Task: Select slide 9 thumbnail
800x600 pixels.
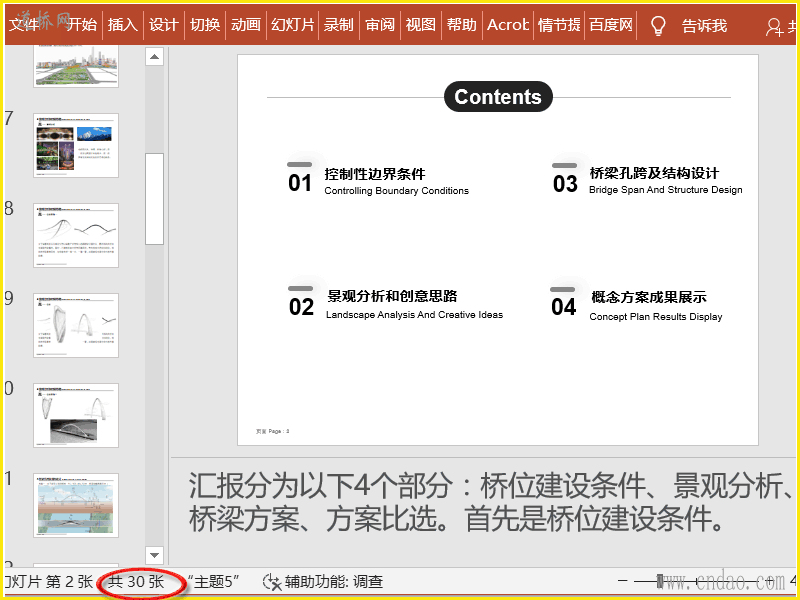Action: [76, 325]
